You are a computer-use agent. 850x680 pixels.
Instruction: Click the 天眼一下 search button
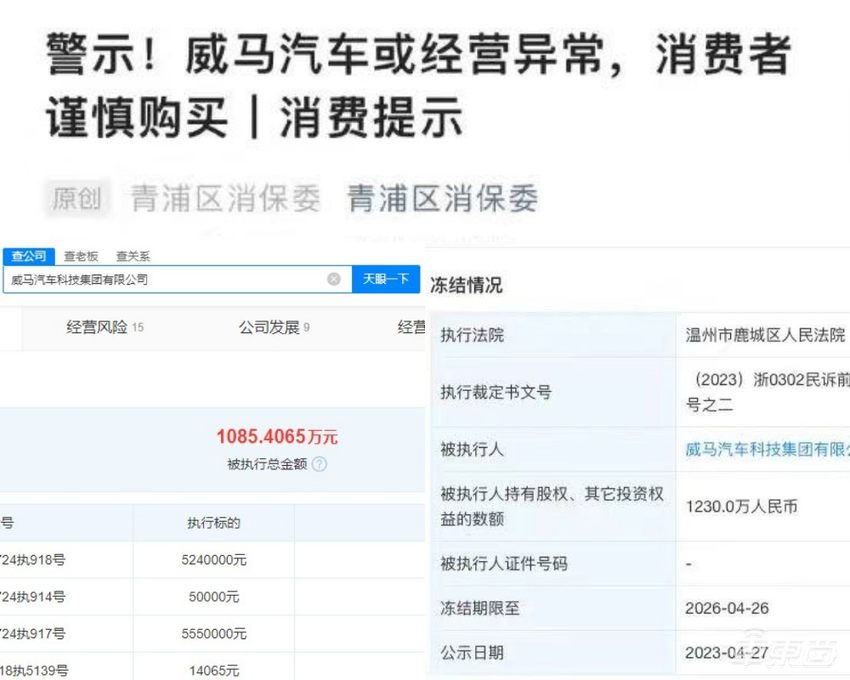(386, 279)
